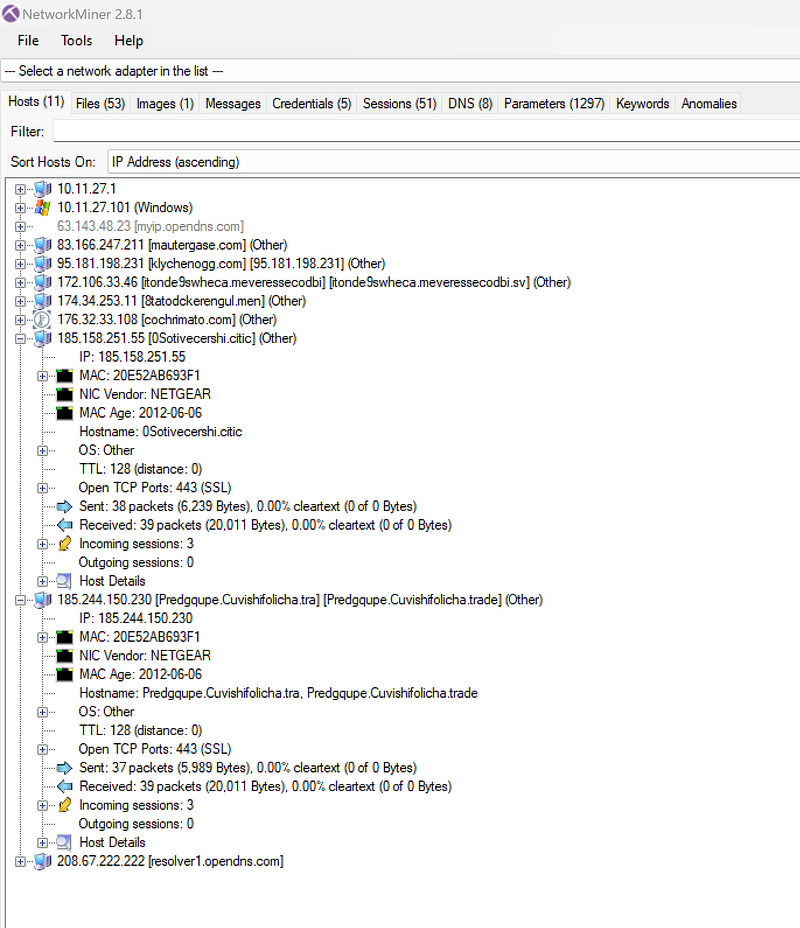Click the Windows flag icon for 10.11.27.101
Image resolution: width=800 pixels, height=928 pixels.
(x=43, y=208)
